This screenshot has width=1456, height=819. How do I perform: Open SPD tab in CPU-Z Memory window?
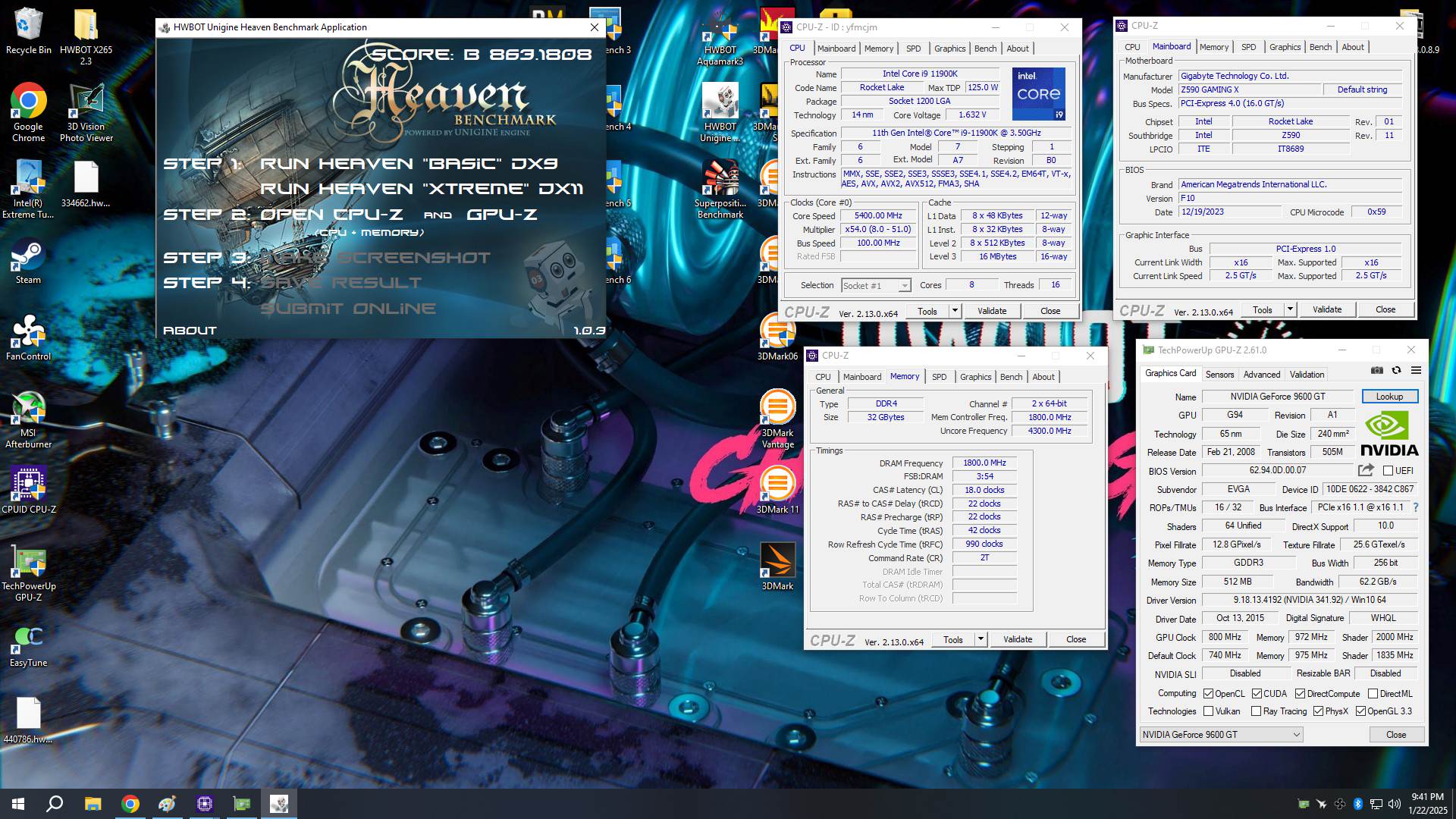(x=939, y=377)
